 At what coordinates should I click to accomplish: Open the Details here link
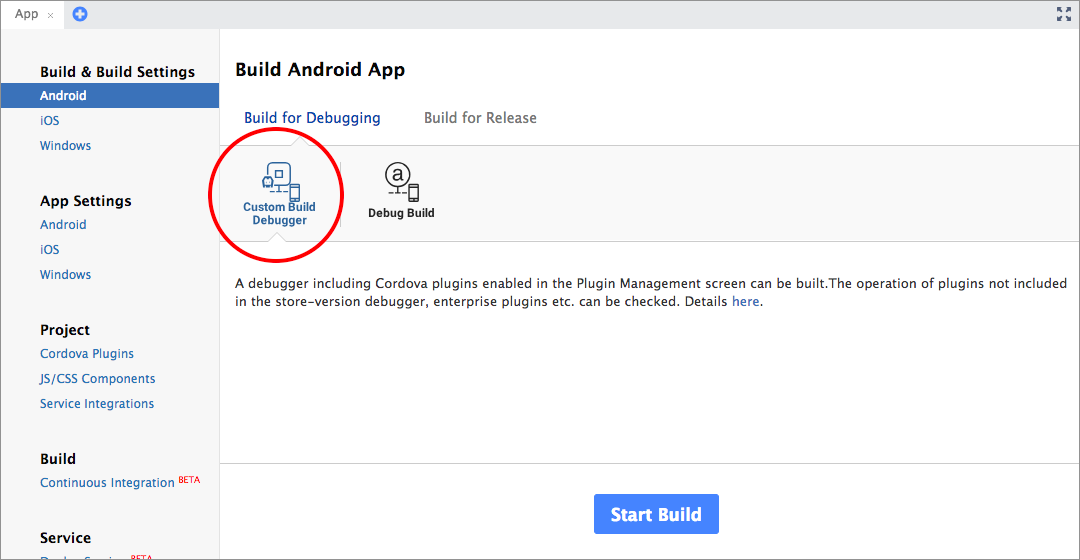pos(745,301)
